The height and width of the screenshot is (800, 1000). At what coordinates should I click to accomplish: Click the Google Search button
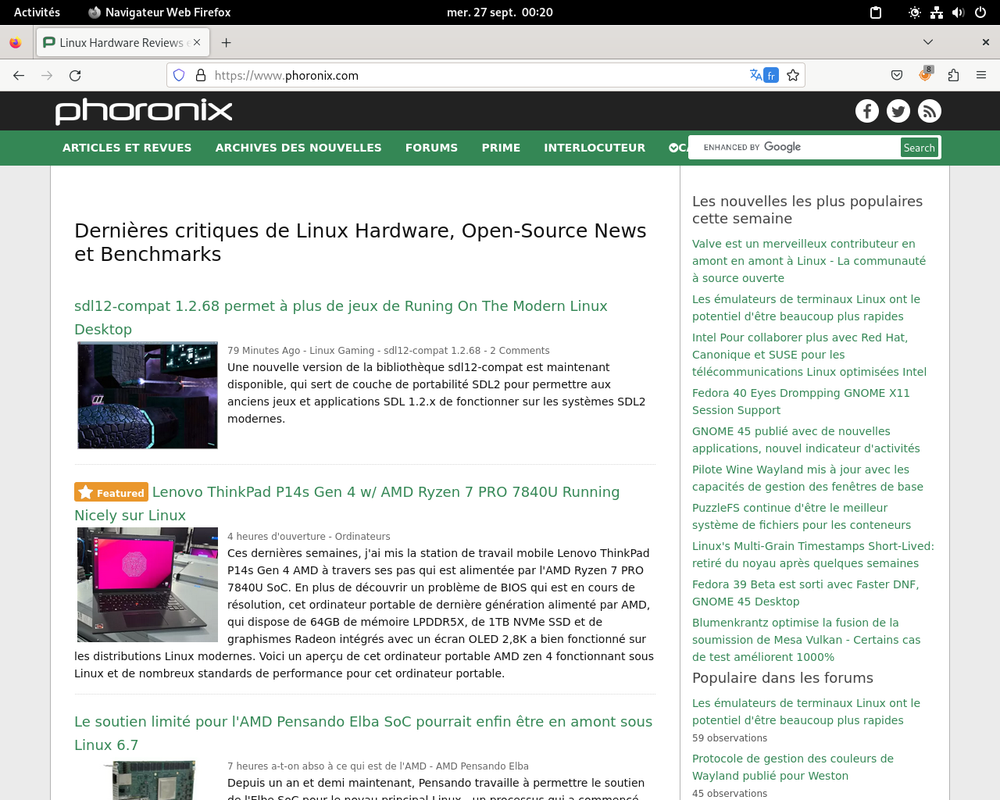918,147
